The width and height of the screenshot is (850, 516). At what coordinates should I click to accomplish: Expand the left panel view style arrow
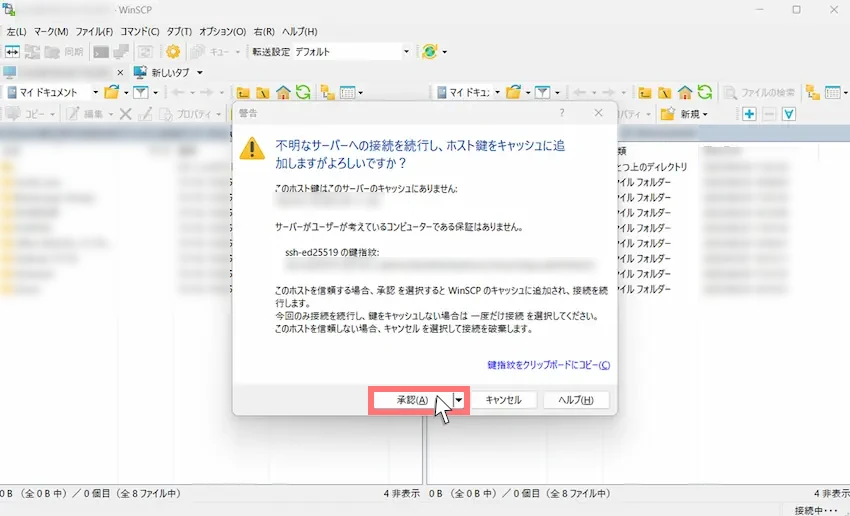tap(360, 93)
